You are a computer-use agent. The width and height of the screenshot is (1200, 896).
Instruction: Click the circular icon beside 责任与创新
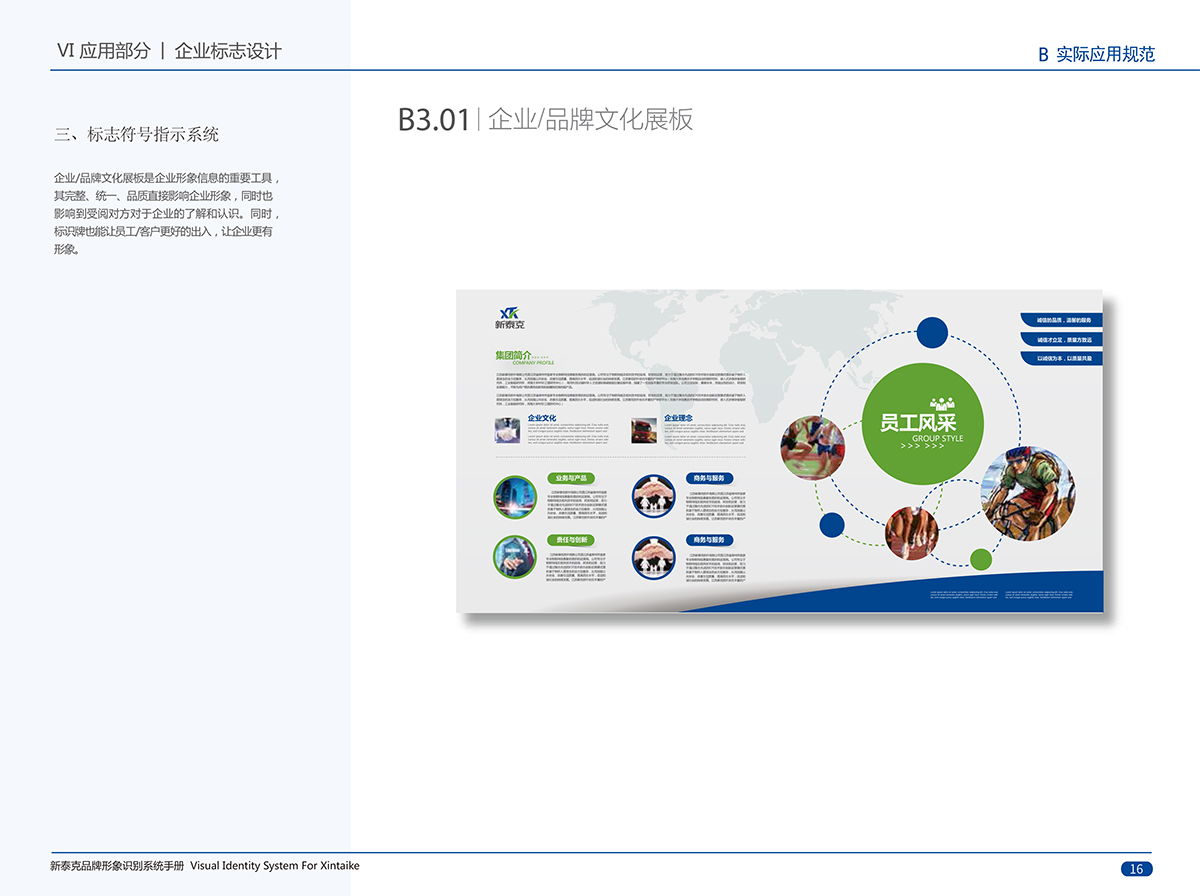[x=515, y=558]
